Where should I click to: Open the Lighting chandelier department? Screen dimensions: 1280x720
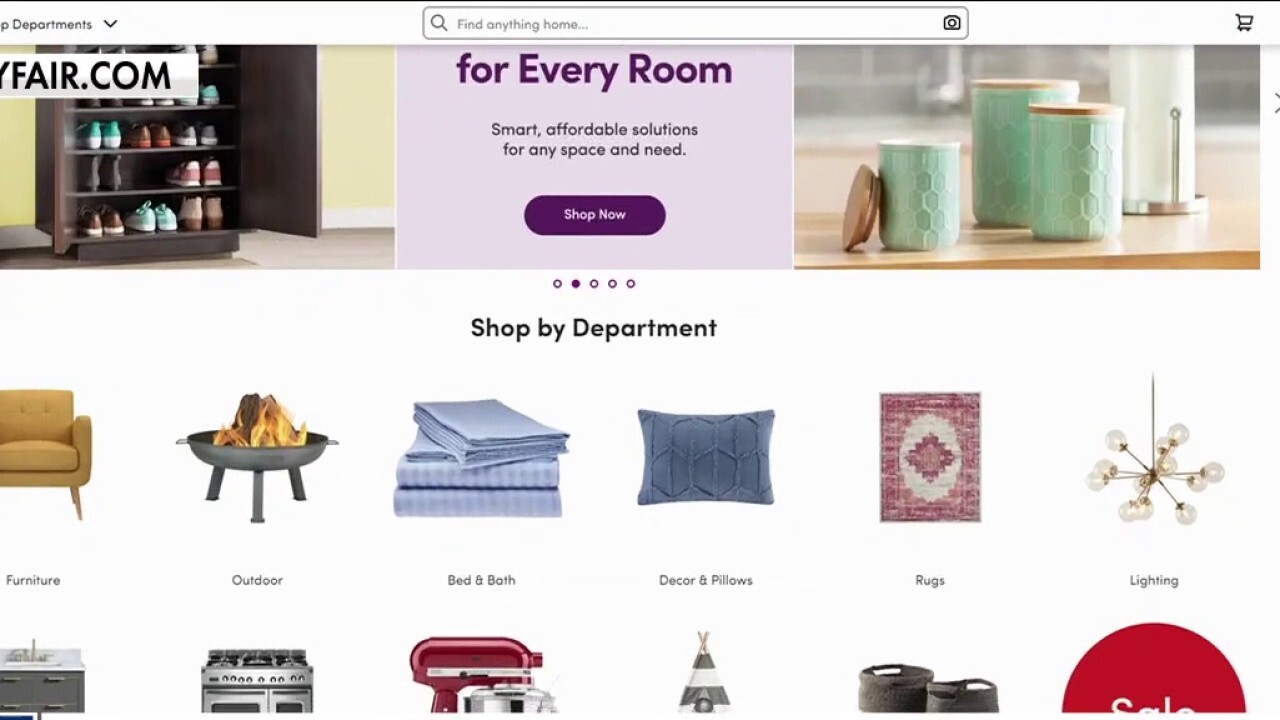pos(1153,450)
